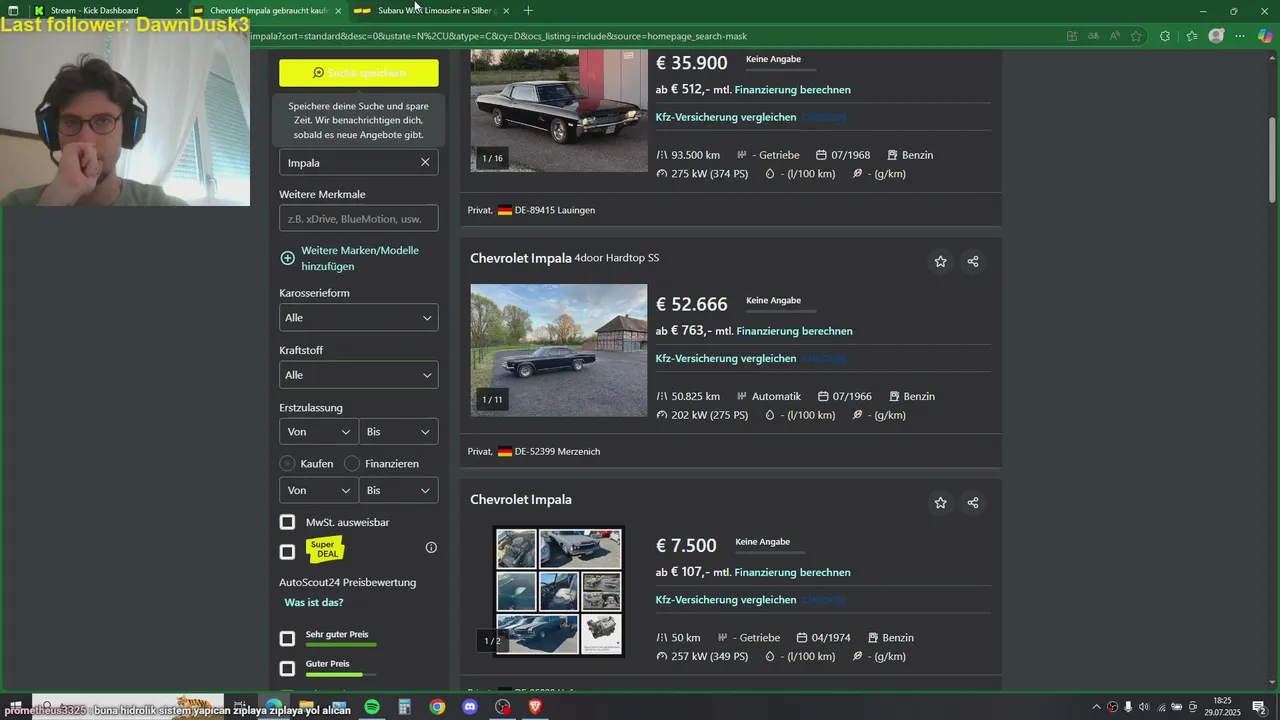This screenshot has height=720, width=1280.
Task: Share the Impala 4door Hardtop SS listing
Action: (x=973, y=262)
